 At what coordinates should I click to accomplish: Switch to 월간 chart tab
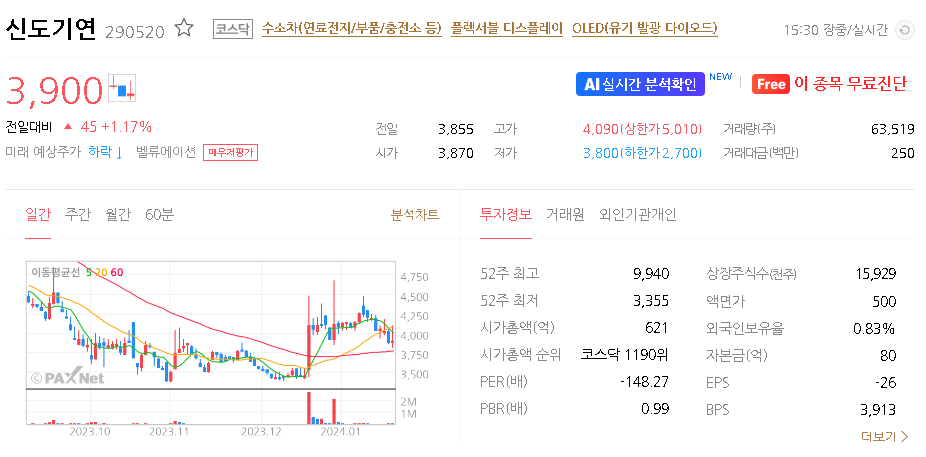pyautogui.click(x=118, y=214)
